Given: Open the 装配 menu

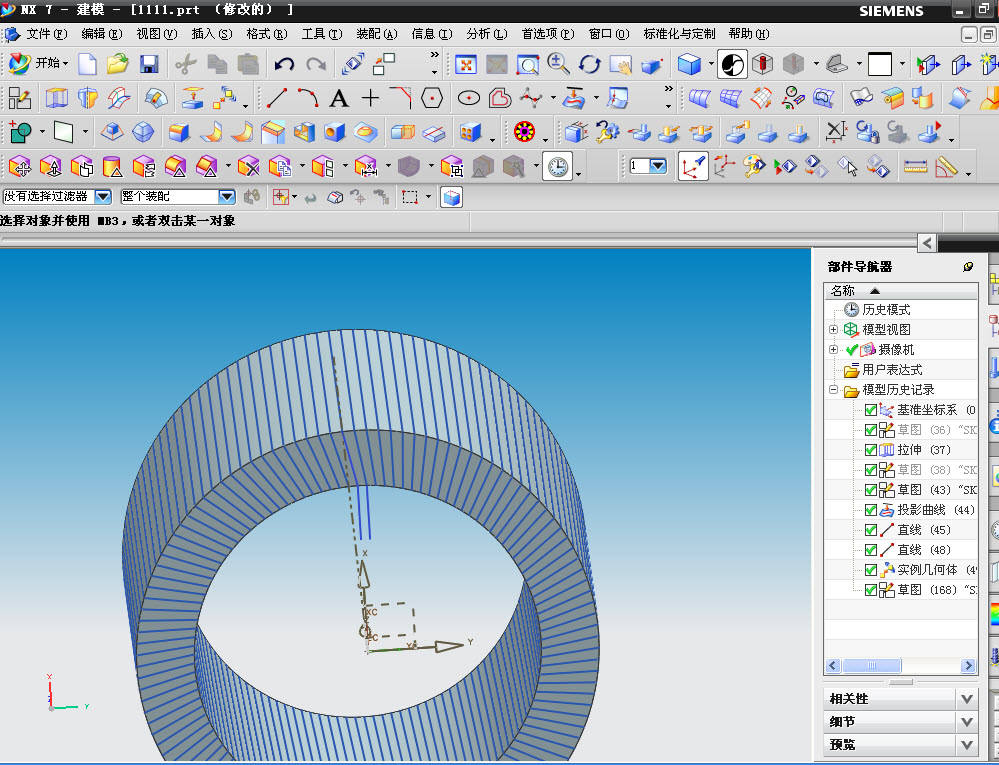Looking at the screenshot, I should point(377,34).
